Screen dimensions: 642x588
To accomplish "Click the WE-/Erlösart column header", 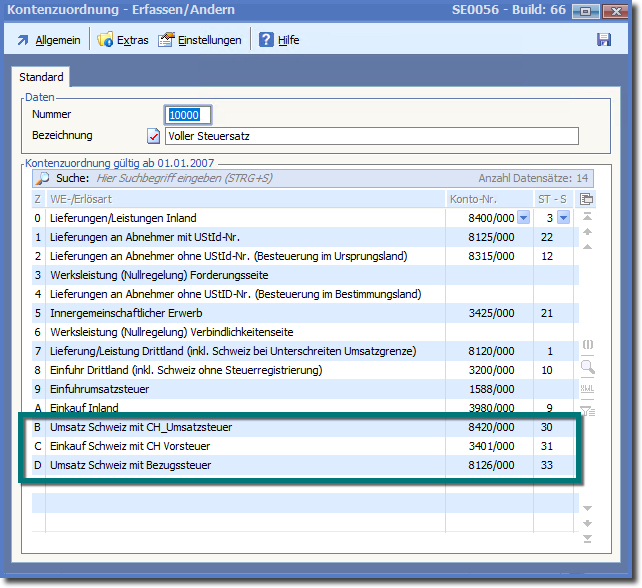I will click(240, 199).
